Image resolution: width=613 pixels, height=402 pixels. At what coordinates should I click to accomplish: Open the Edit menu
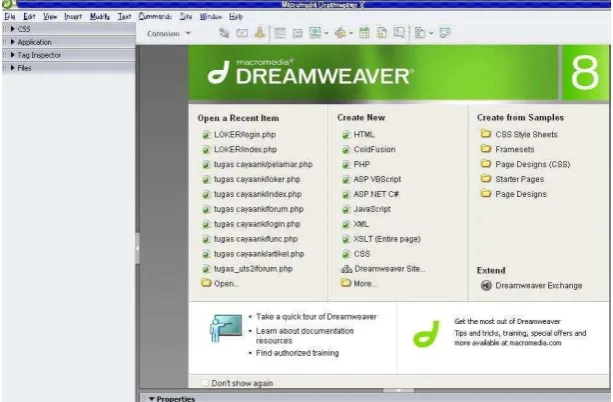pos(29,16)
